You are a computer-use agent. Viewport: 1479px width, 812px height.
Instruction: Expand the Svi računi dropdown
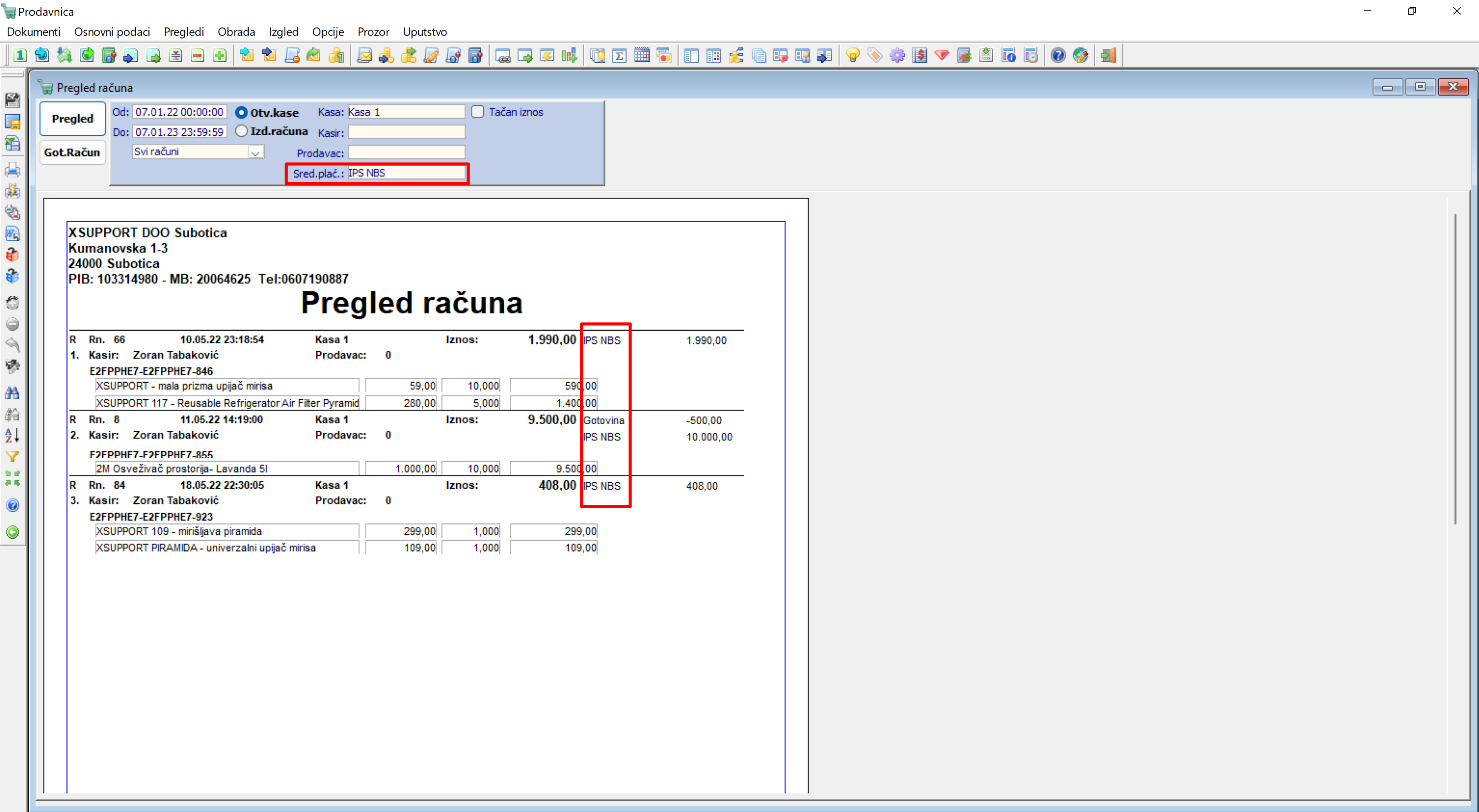(256, 152)
